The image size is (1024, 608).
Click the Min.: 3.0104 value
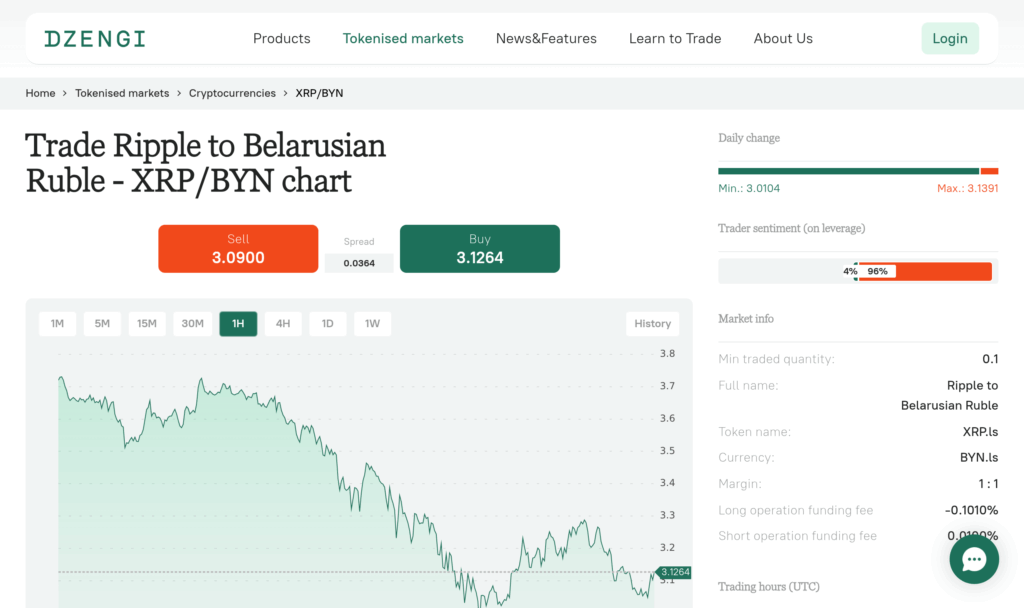tap(749, 188)
